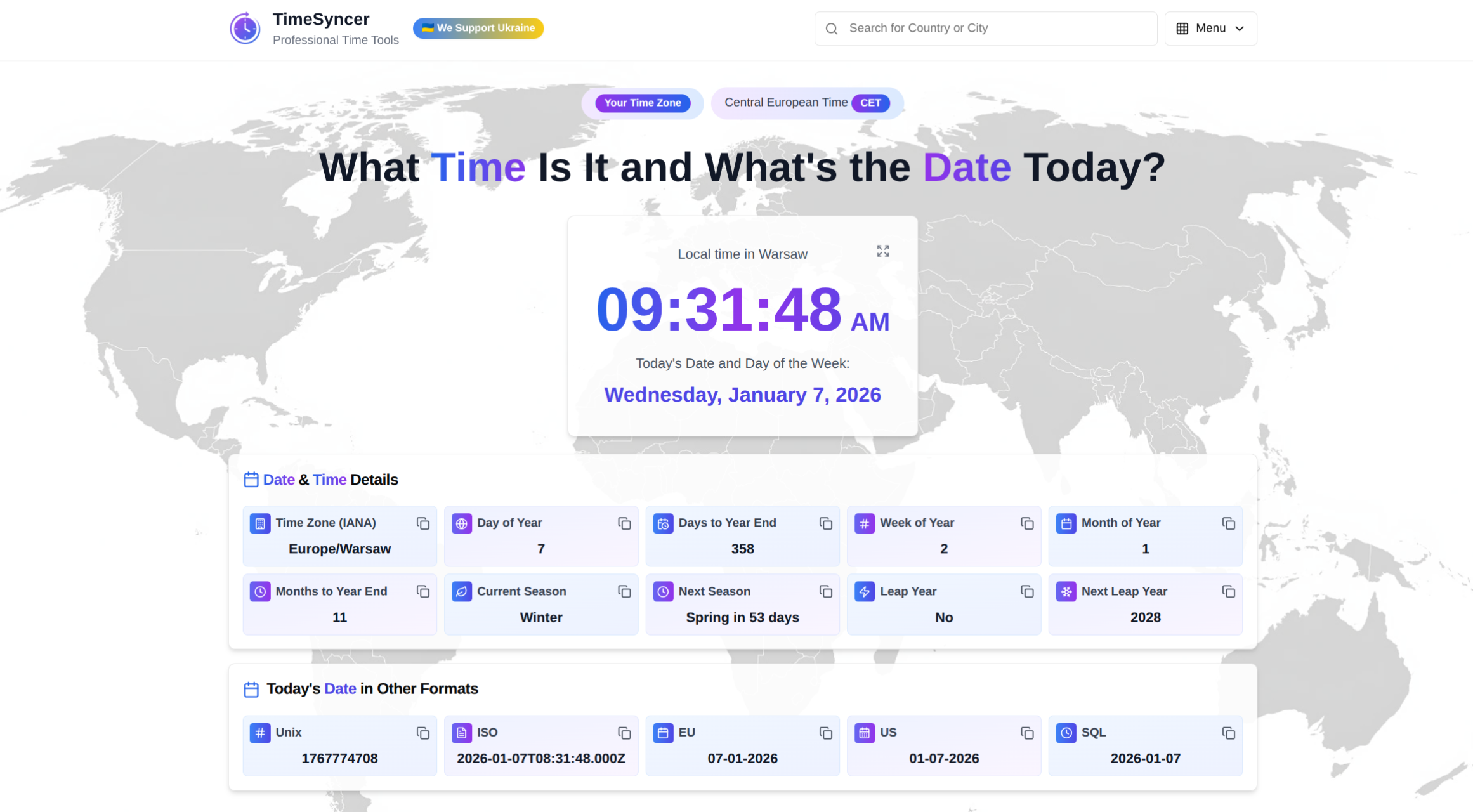The height and width of the screenshot is (812, 1473).
Task: Copy the Day of Year value
Action: click(x=624, y=523)
